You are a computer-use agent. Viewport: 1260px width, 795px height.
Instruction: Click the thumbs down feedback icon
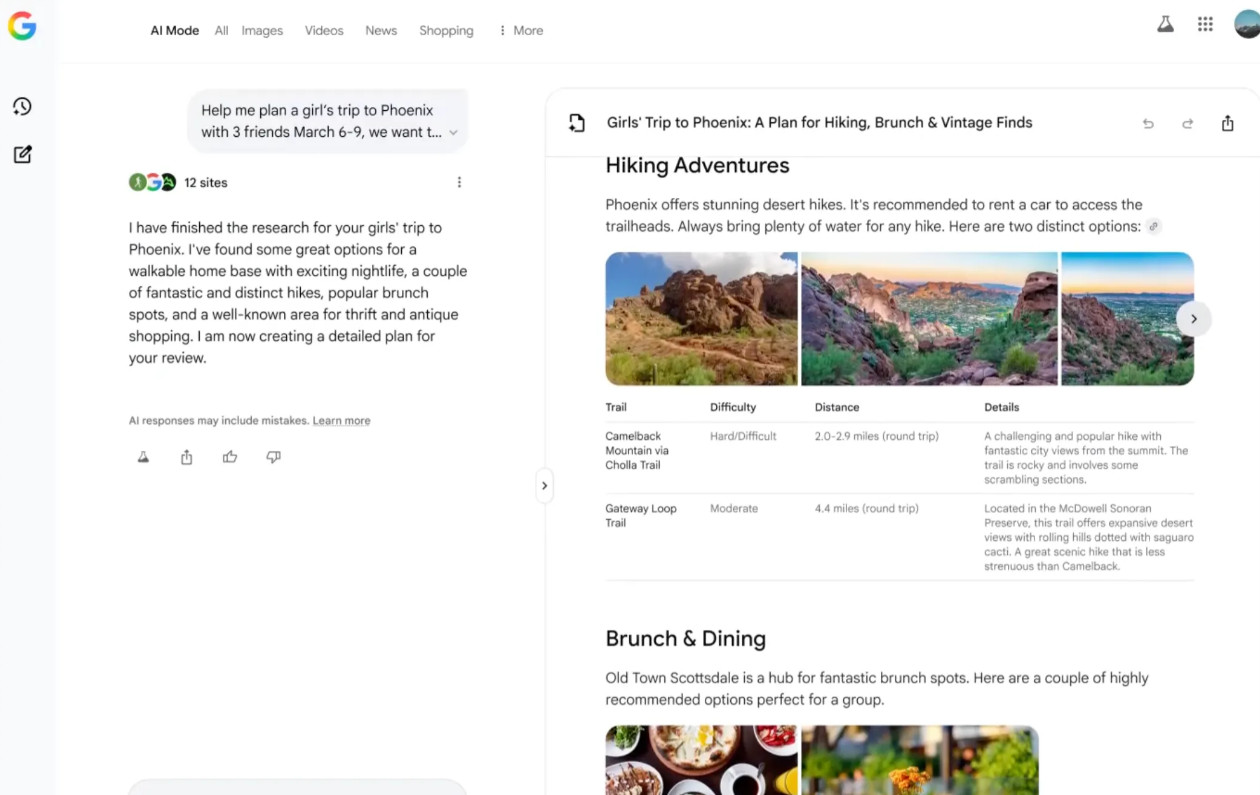click(x=273, y=457)
